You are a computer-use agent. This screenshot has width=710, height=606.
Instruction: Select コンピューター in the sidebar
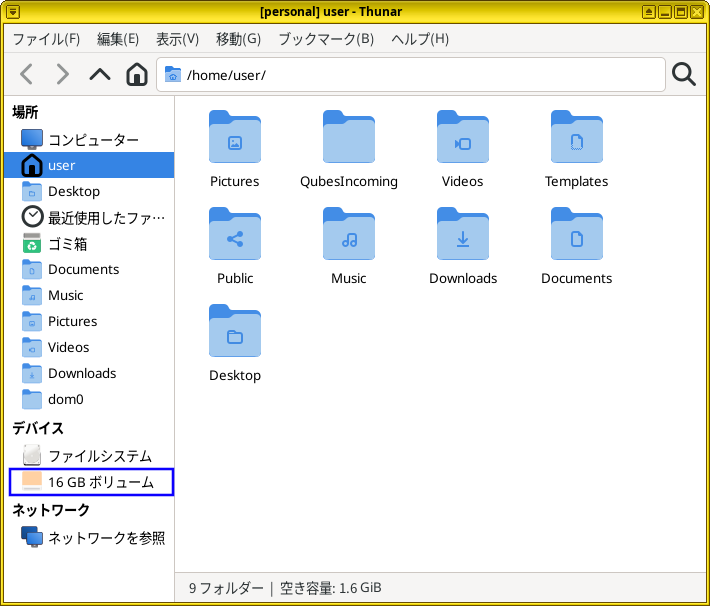click(89, 139)
